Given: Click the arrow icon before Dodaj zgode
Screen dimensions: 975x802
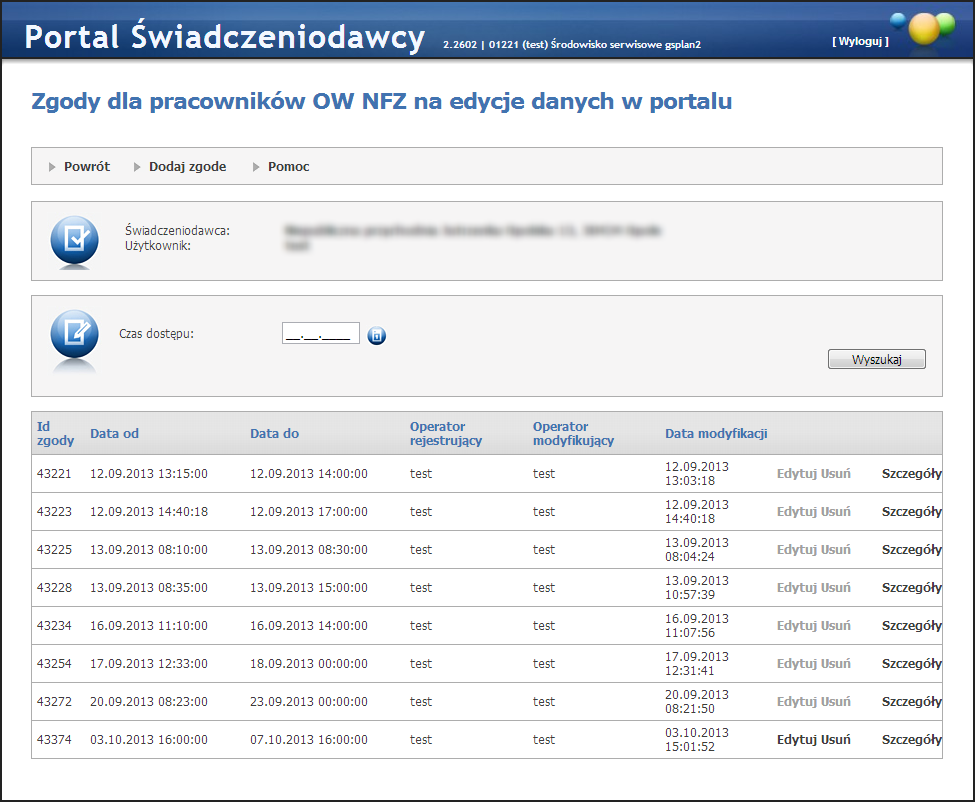Looking at the screenshot, I should (138, 167).
